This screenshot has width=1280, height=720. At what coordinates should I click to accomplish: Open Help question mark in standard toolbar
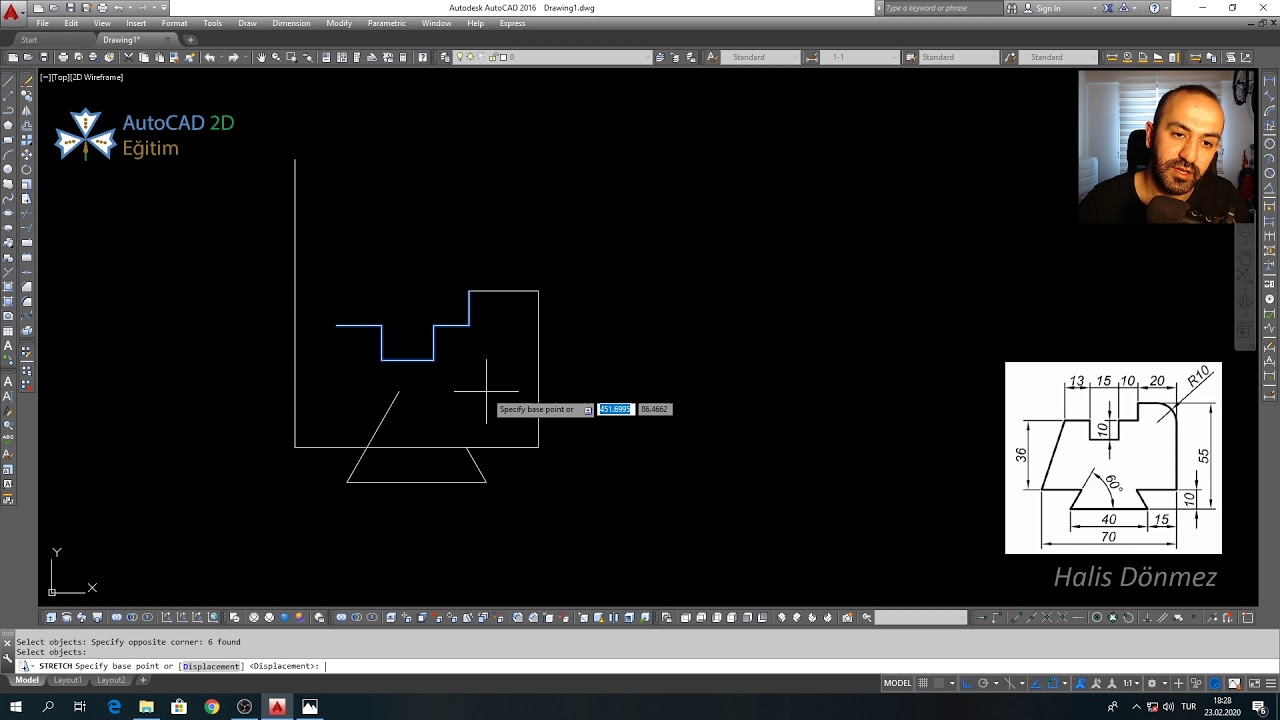coord(423,57)
